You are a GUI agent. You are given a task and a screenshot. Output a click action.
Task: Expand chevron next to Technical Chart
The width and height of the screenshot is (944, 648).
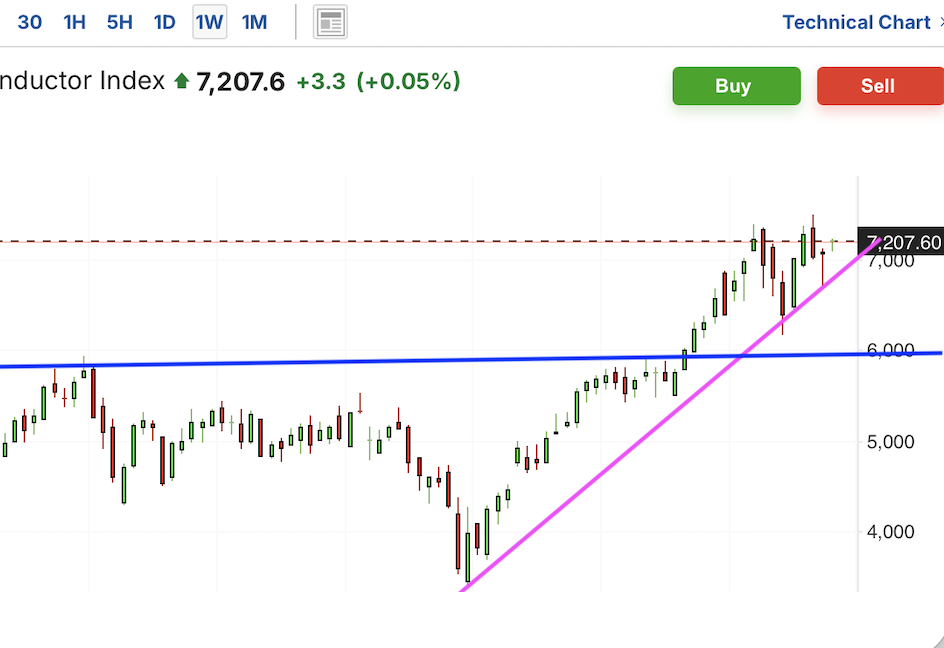940,22
